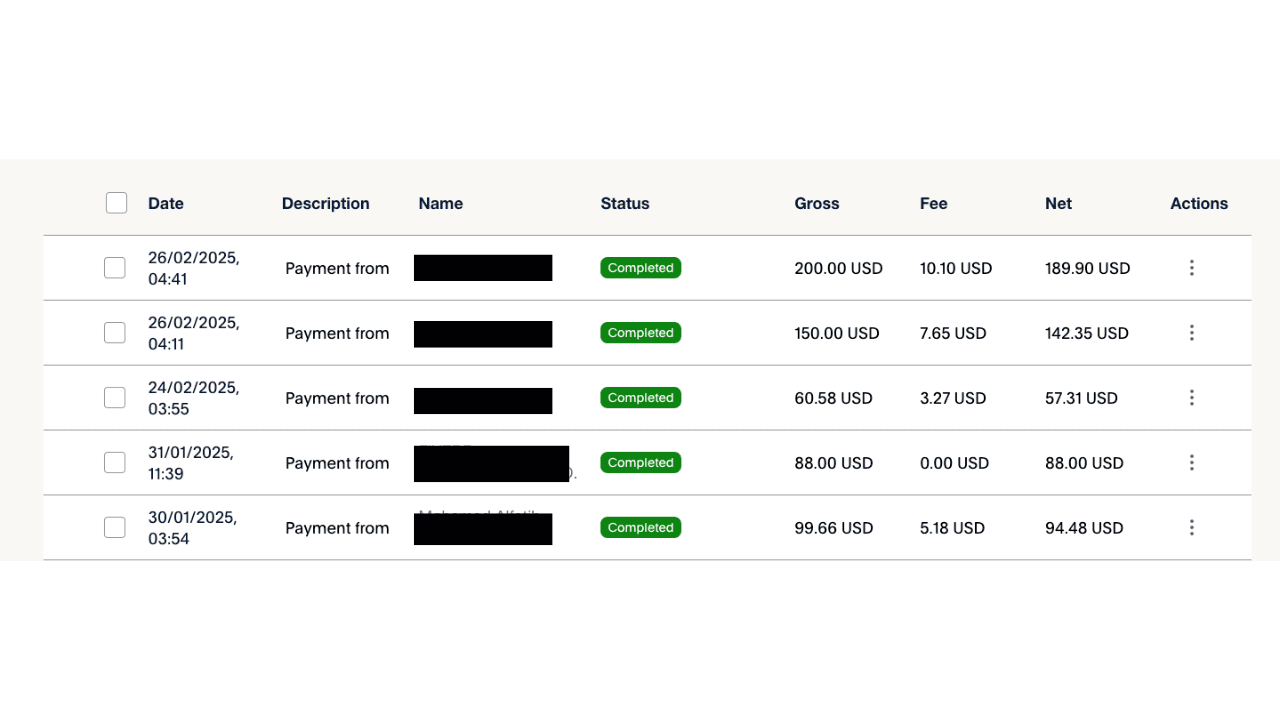Screen dimensions: 1280x720
Task: Open "Payment from" on 24/02/2025 row
Action: 337,398
